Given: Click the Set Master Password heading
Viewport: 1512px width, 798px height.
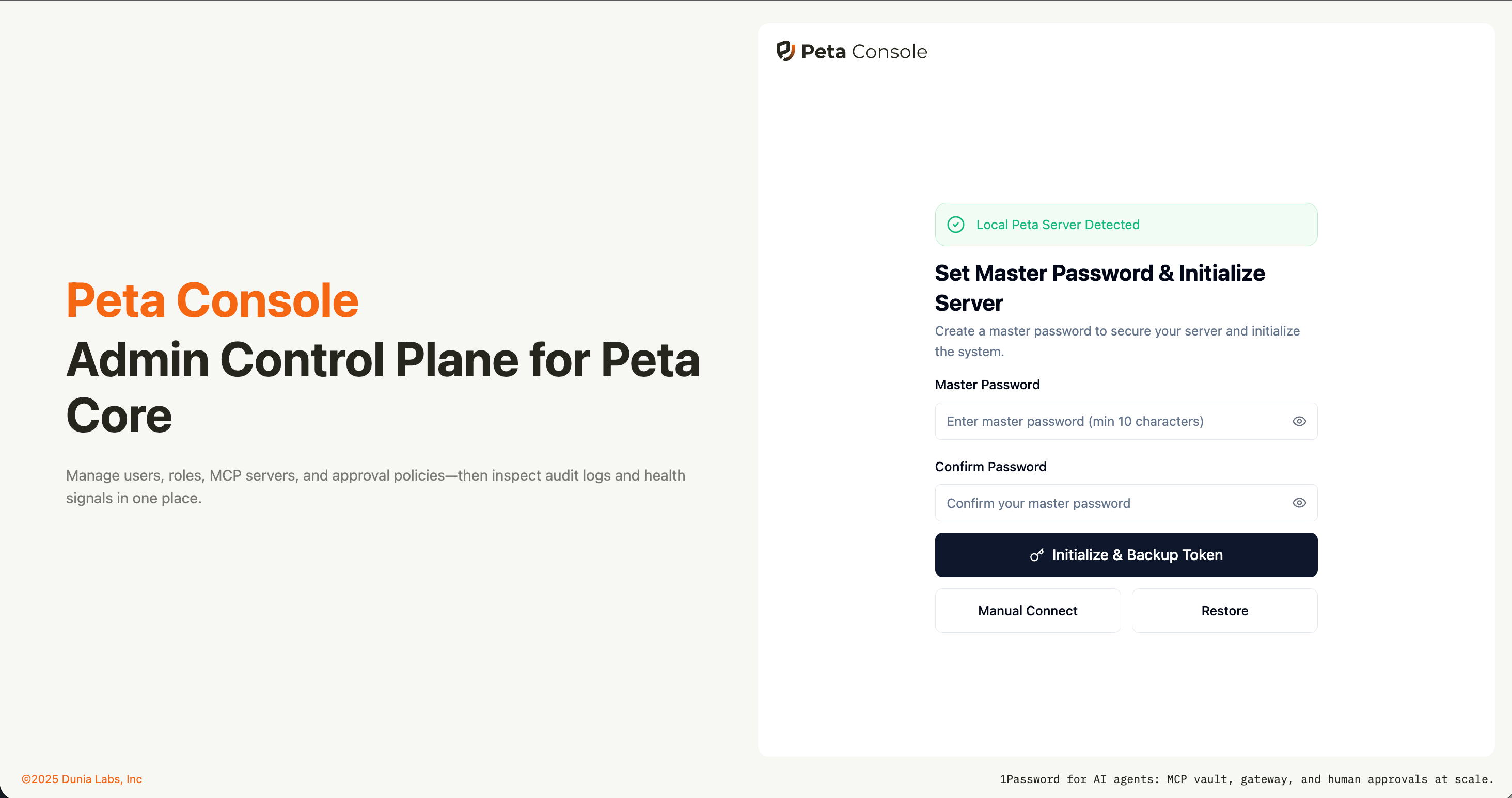Looking at the screenshot, I should [x=1099, y=288].
